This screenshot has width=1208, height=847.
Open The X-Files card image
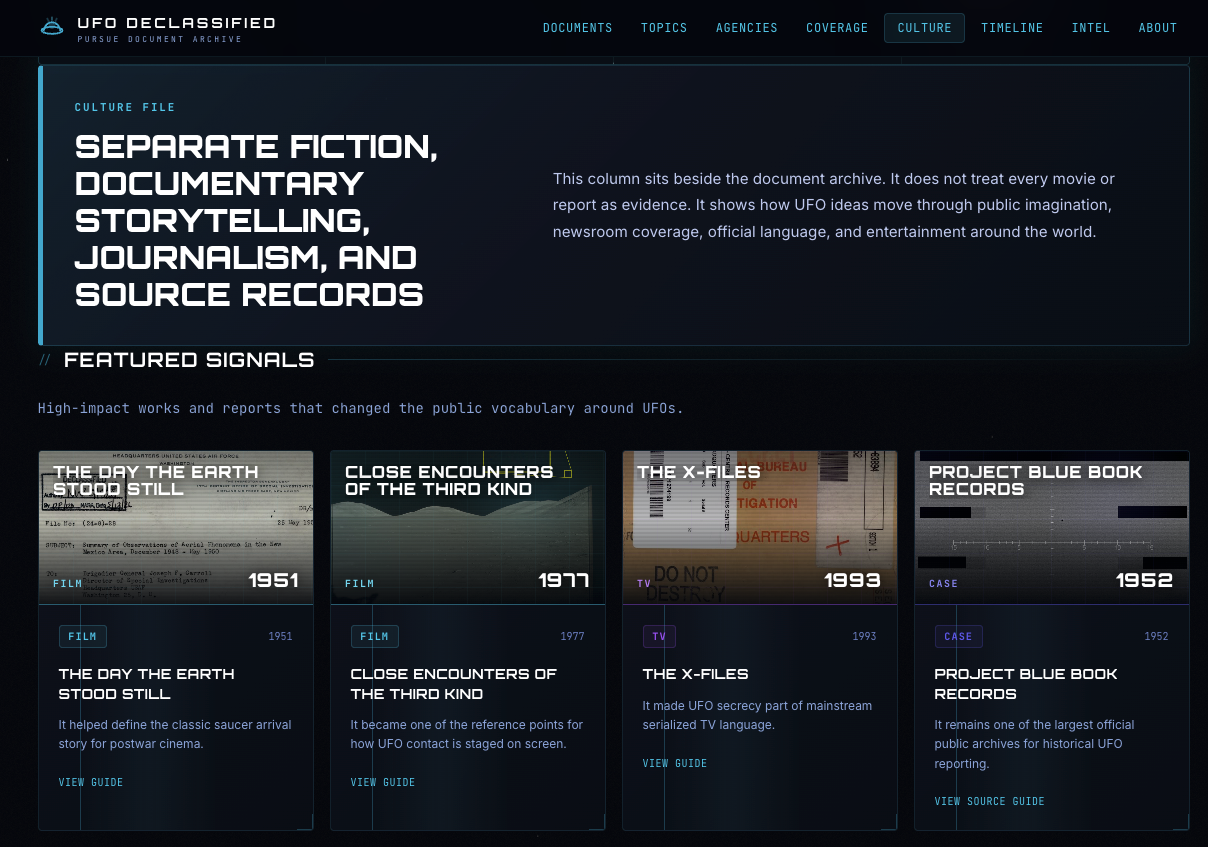pyautogui.click(x=760, y=527)
